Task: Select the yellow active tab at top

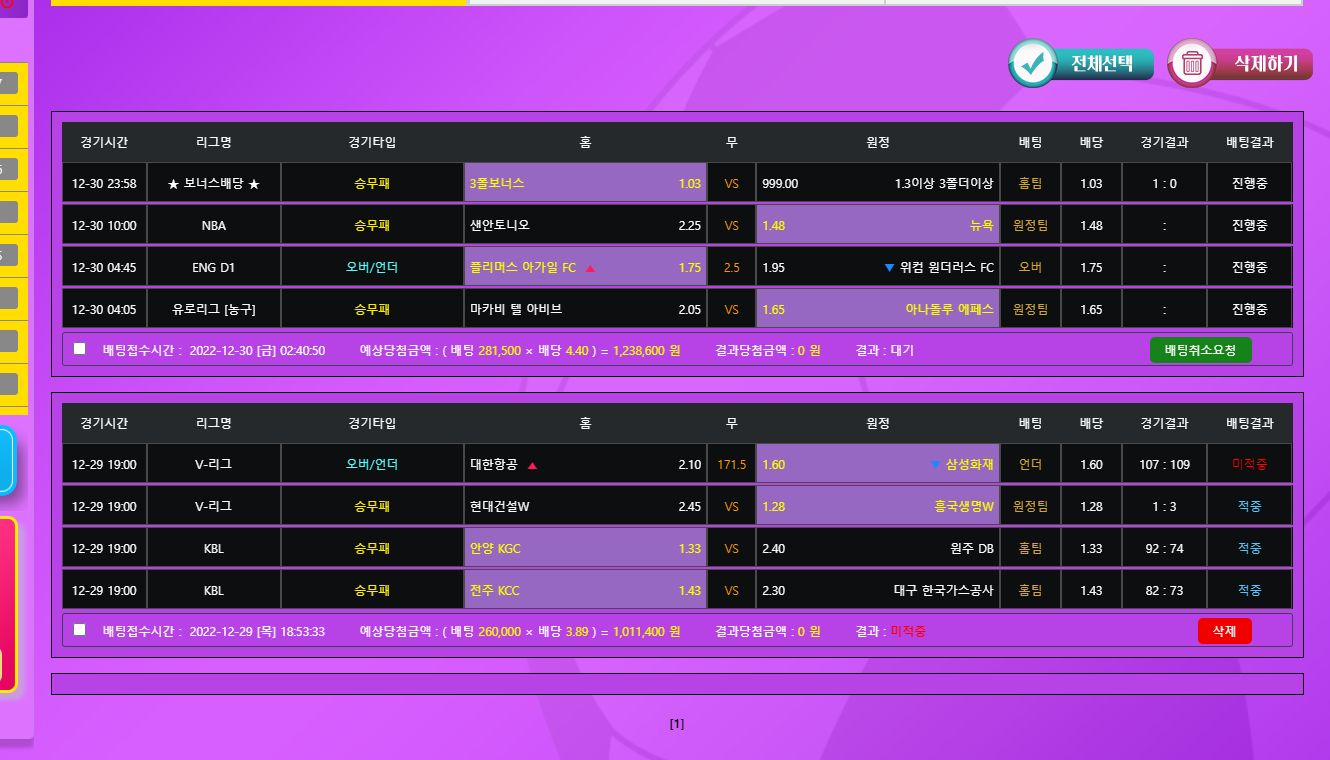Action: pos(258,3)
